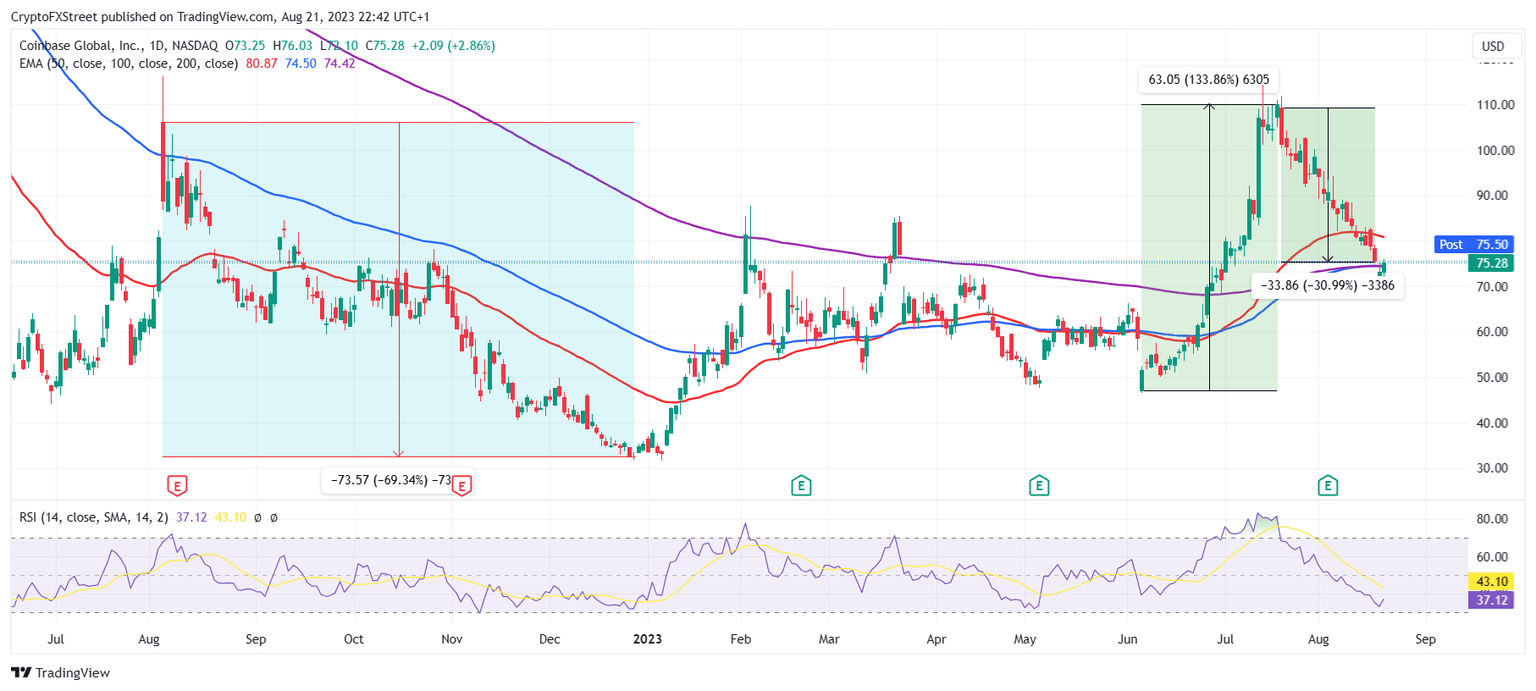Screen dimensions: 1536x691
Task: Click the −33.86 (−30.99%) measurement label
Action: pos(1330,285)
